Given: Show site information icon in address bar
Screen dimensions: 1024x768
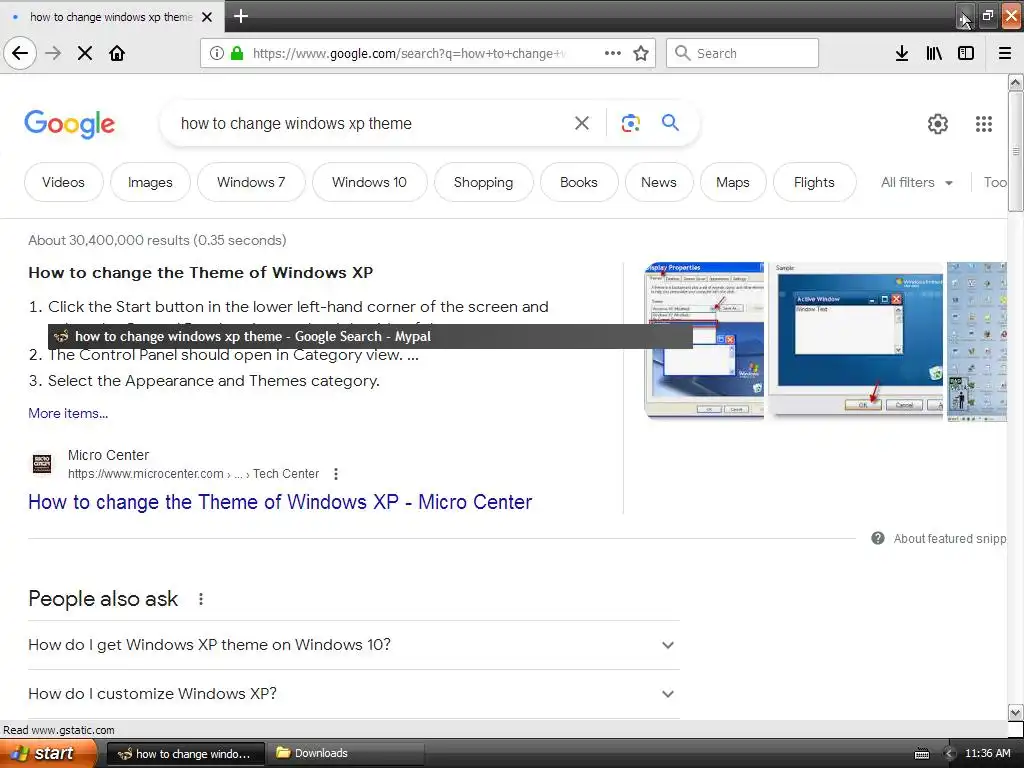Looking at the screenshot, I should coord(216,53).
